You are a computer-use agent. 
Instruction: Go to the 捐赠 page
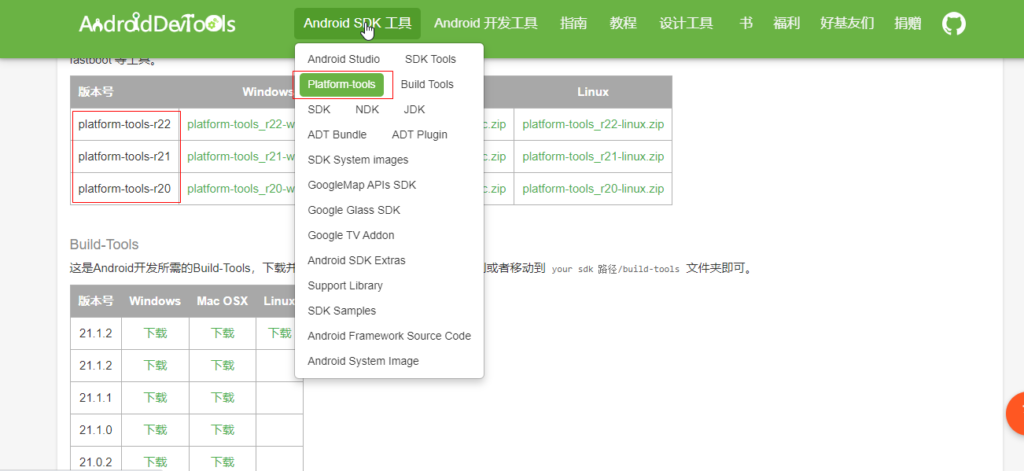pos(908,23)
